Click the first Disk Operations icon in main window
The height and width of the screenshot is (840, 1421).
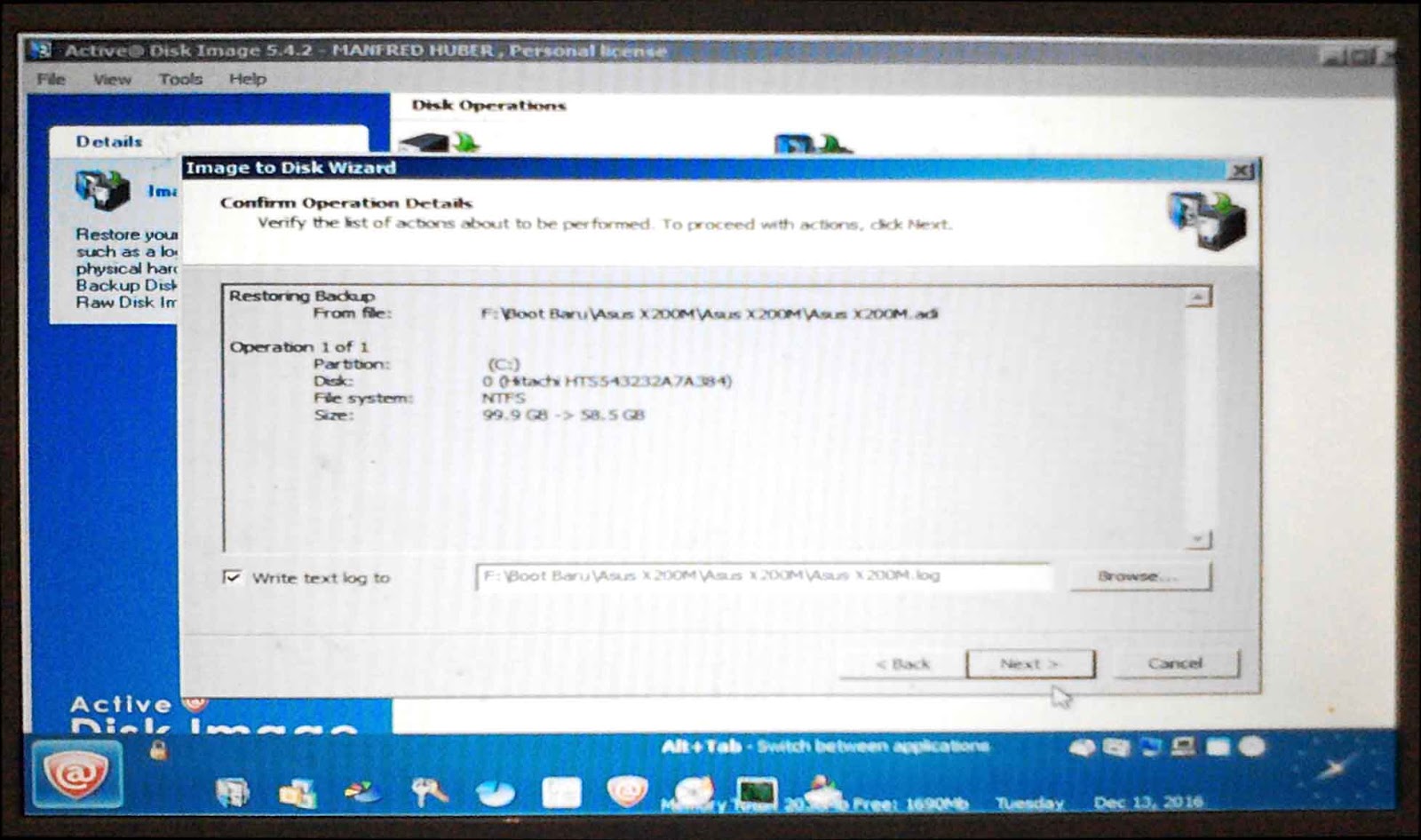pos(439,142)
